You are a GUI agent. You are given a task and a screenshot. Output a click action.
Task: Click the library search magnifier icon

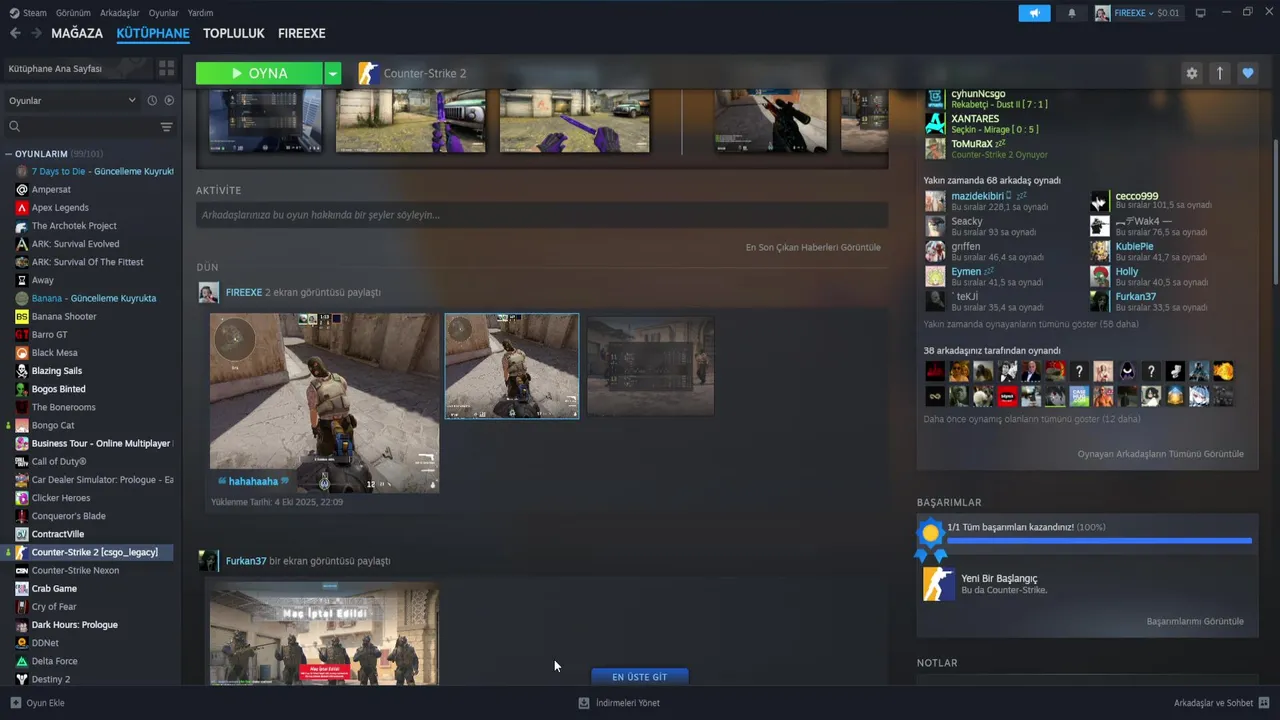pyautogui.click(x=15, y=127)
